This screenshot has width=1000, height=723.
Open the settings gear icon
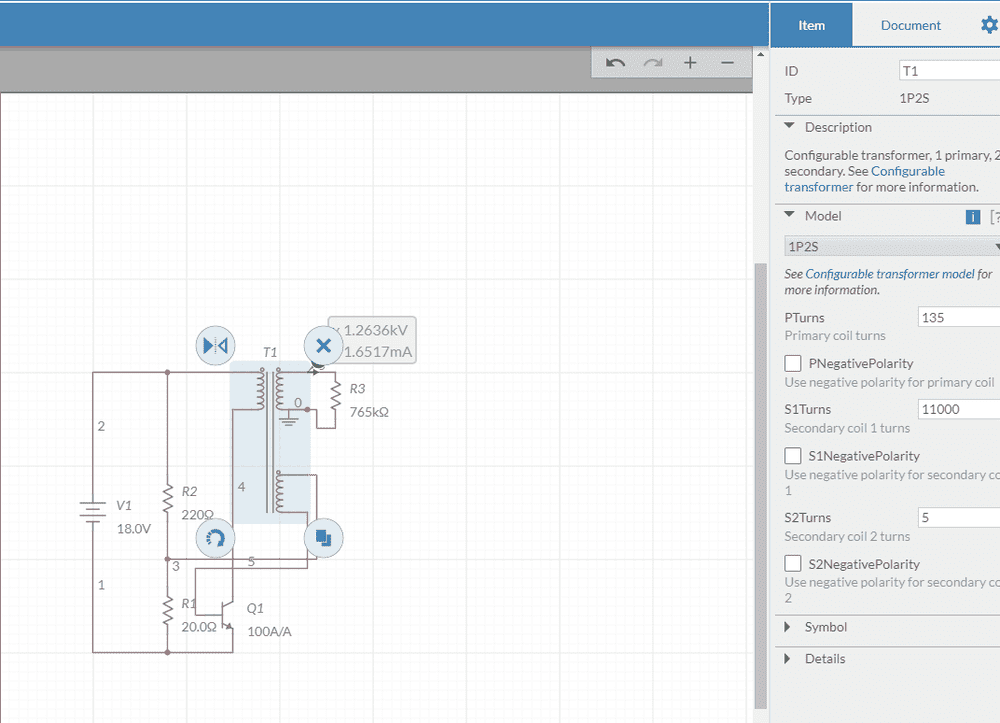point(988,25)
